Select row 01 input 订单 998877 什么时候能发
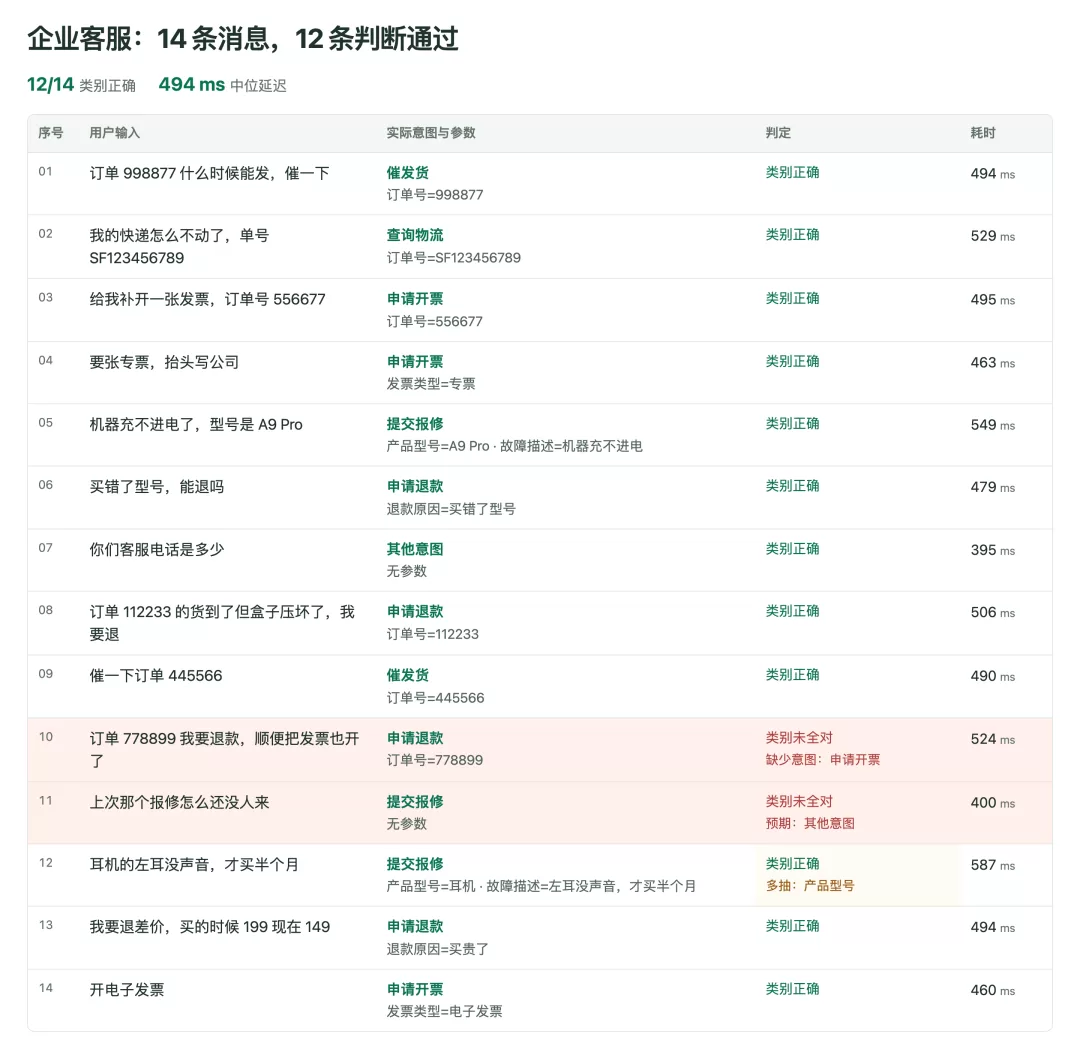The width and height of the screenshot is (1080, 1043). (209, 173)
